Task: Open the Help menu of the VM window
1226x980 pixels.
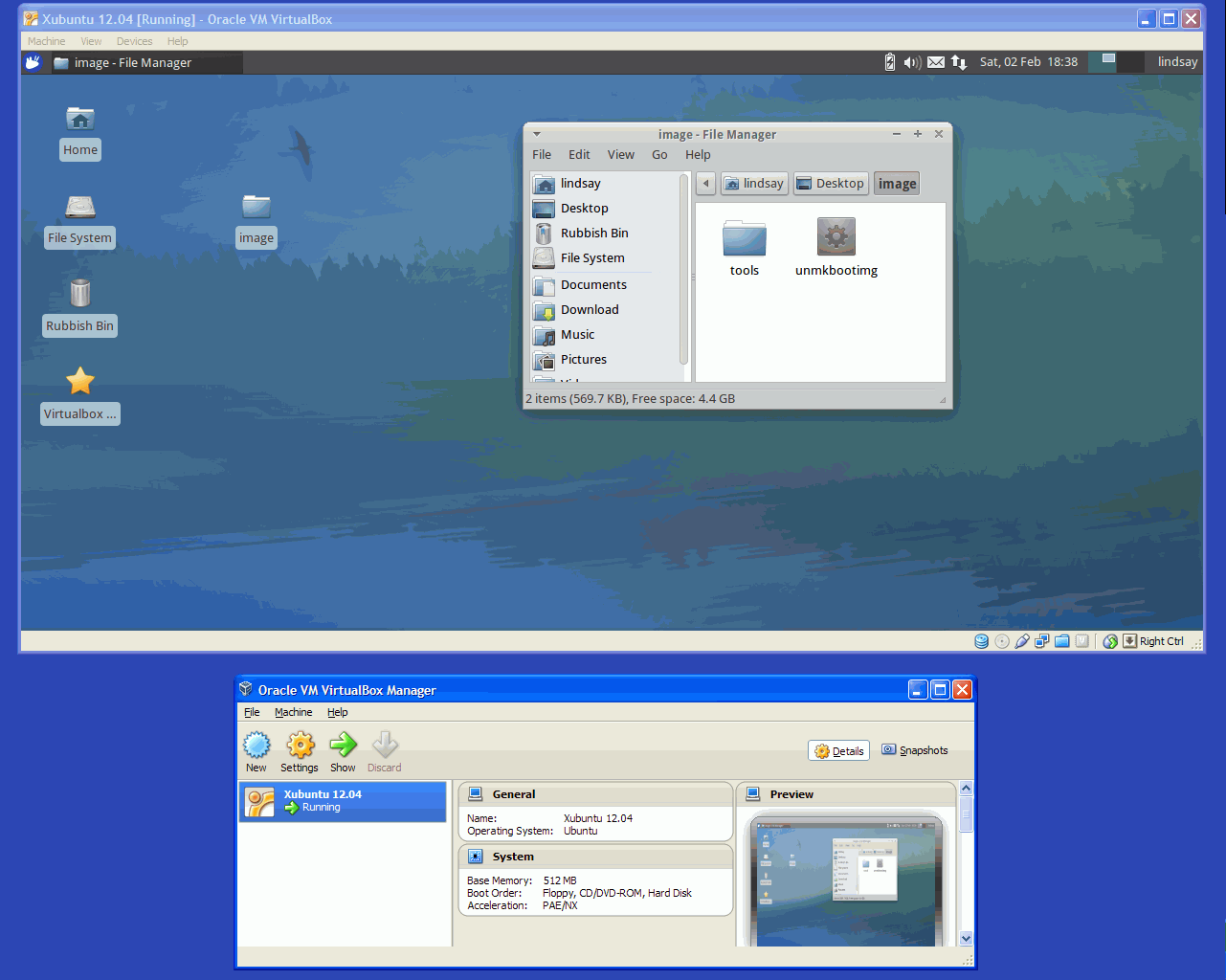Action: coord(178,41)
